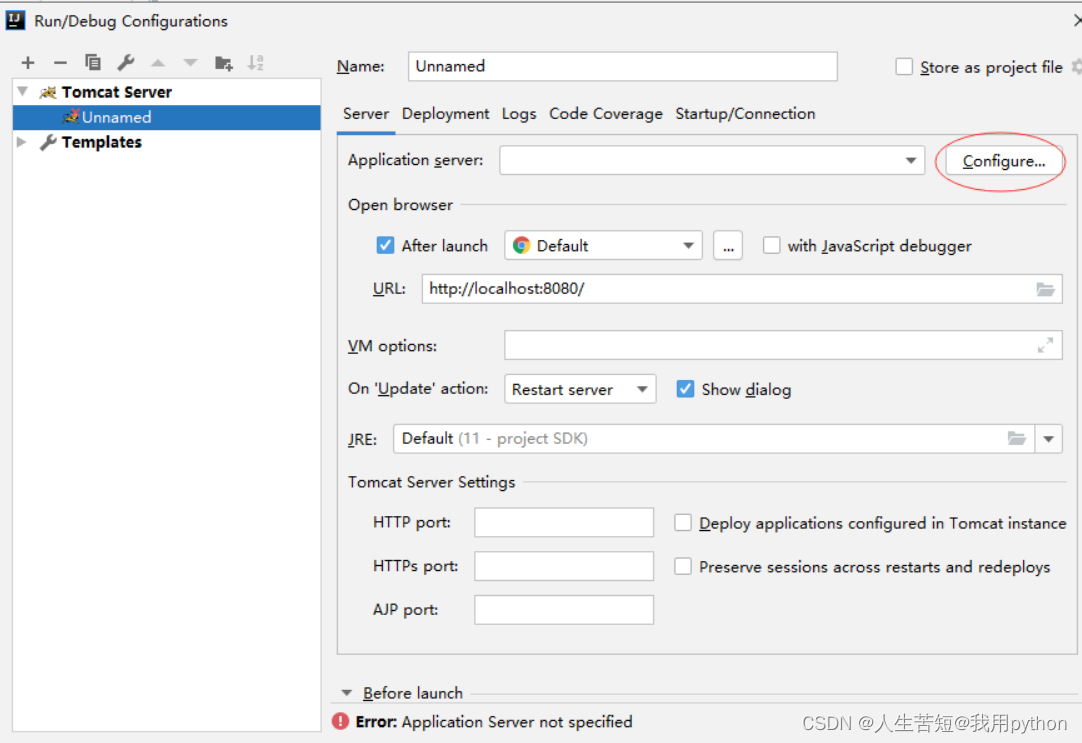The image size is (1082, 743).
Task: Click the HTTPs port input field
Action: 564,566
